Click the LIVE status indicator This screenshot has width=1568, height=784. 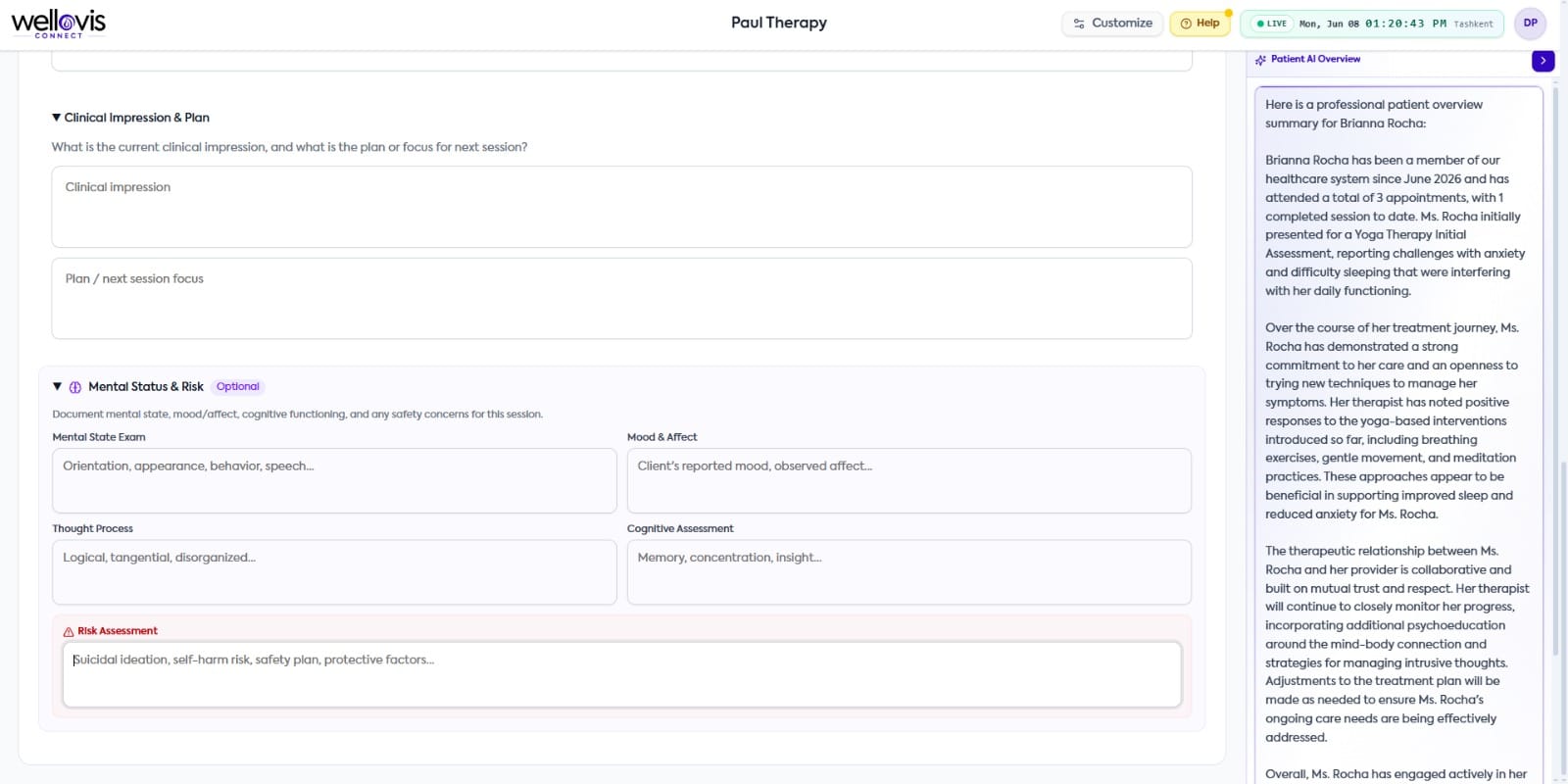[x=1271, y=24]
